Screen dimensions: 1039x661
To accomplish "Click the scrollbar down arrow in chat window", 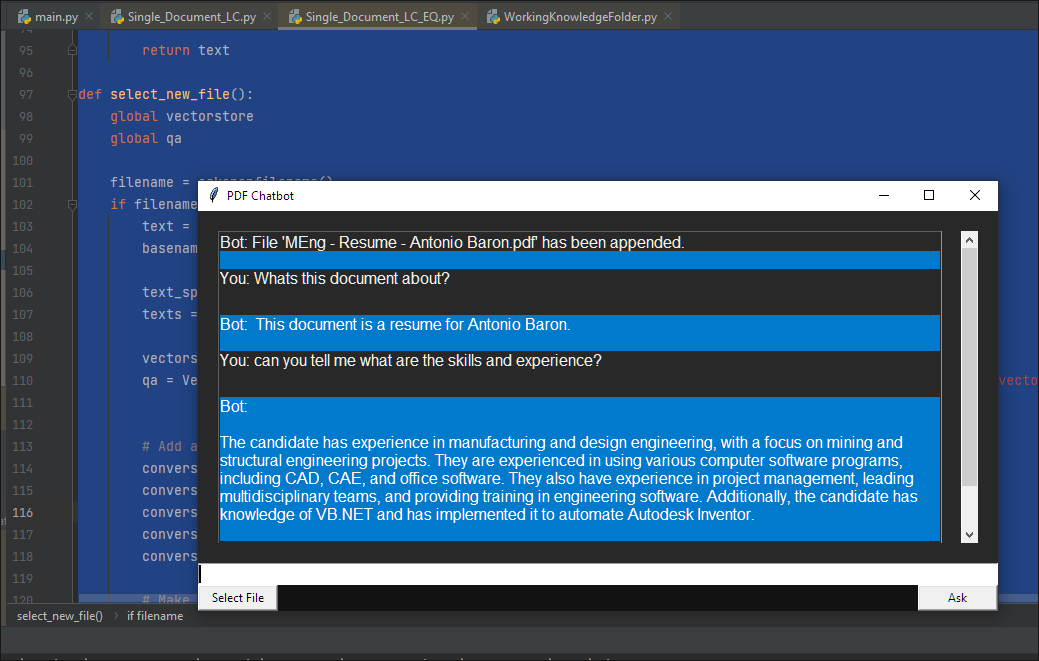I will 969,535.
